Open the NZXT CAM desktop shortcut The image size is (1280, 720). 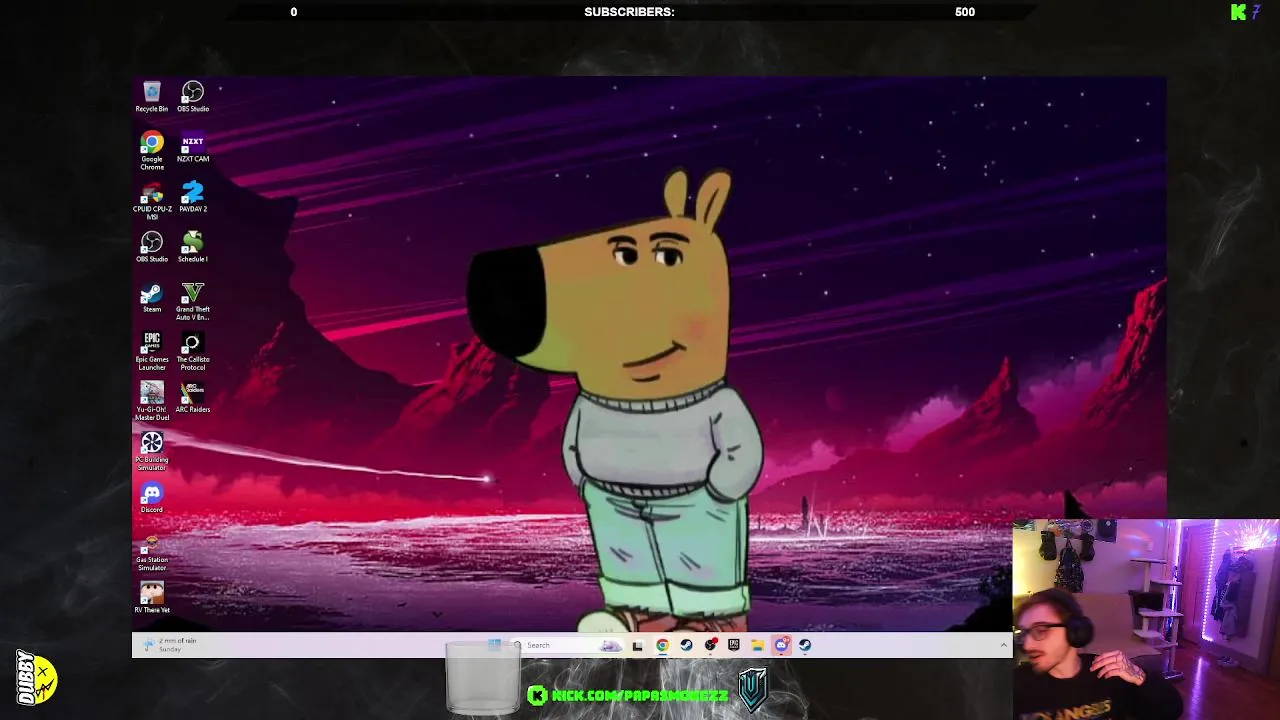[193, 148]
